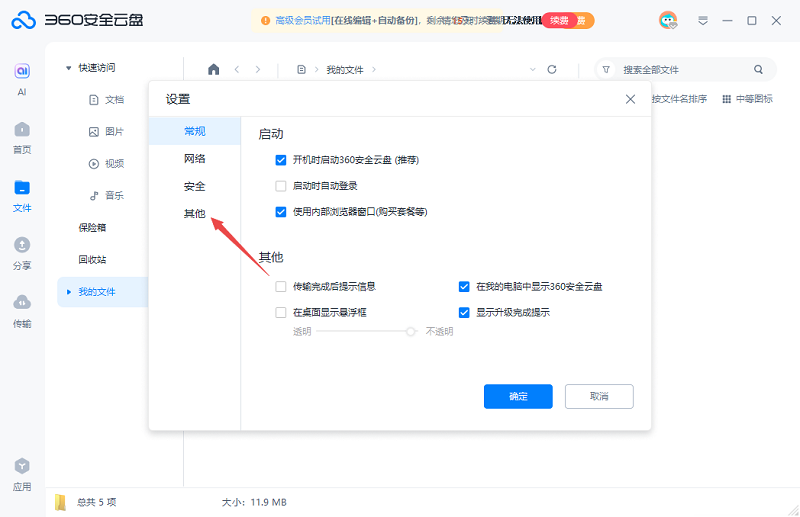Click the 续费 renew button

coord(559,20)
